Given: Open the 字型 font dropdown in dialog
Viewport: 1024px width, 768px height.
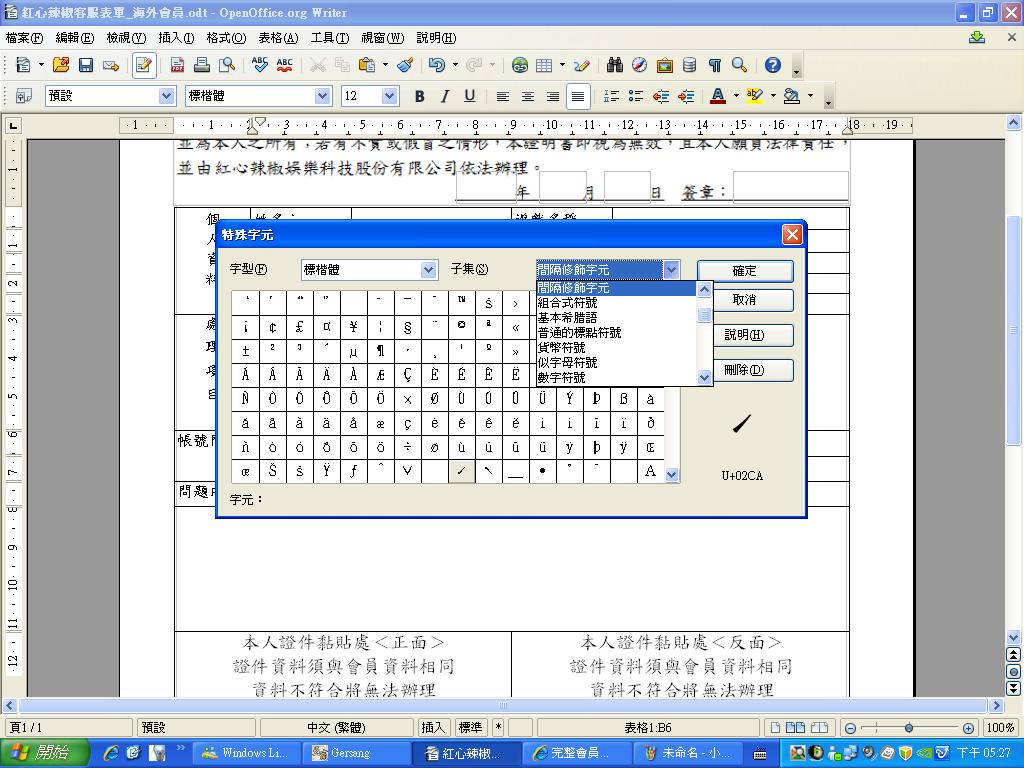Looking at the screenshot, I should point(428,270).
